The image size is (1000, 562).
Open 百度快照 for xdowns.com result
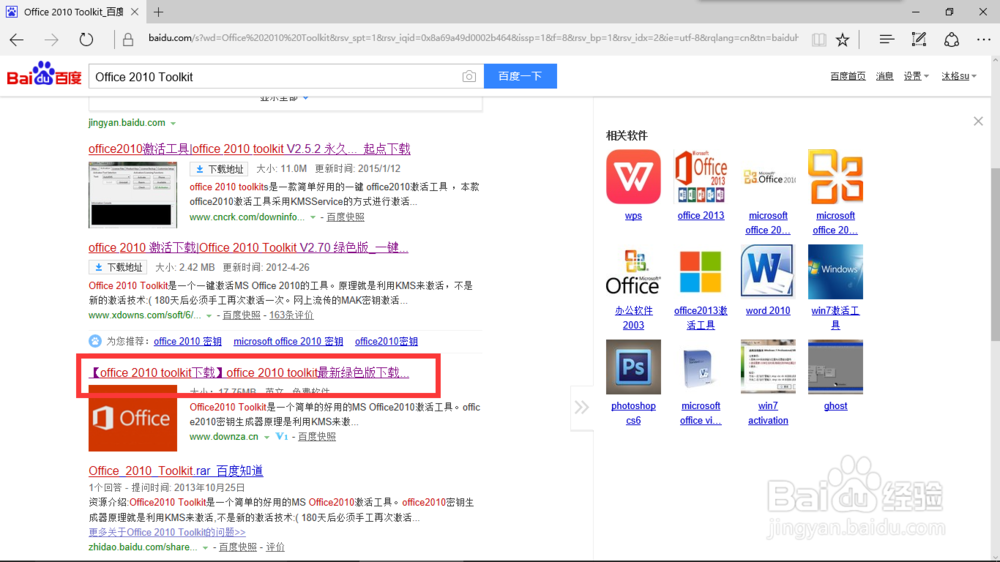click(x=241, y=315)
